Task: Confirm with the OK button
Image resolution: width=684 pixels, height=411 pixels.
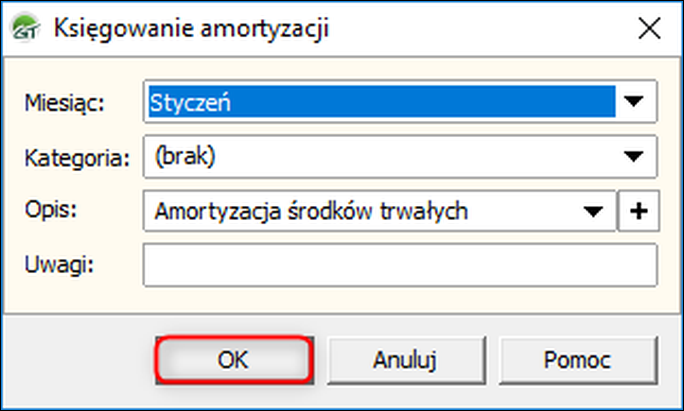Action: click(234, 360)
